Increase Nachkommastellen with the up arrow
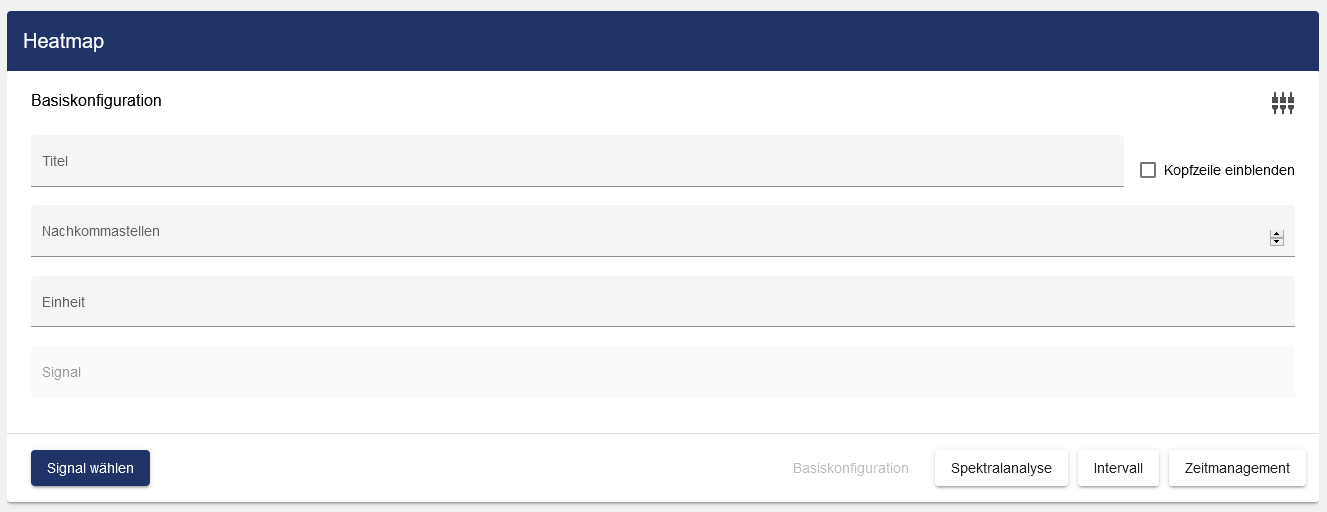Screen dimensions: 1327x512 (x=1276, y=234)
